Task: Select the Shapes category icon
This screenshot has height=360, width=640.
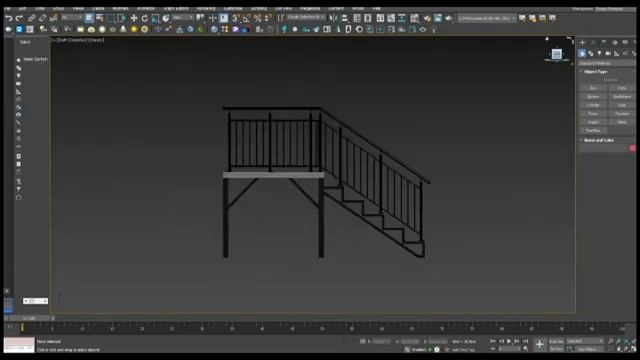Action: [591, 53]
